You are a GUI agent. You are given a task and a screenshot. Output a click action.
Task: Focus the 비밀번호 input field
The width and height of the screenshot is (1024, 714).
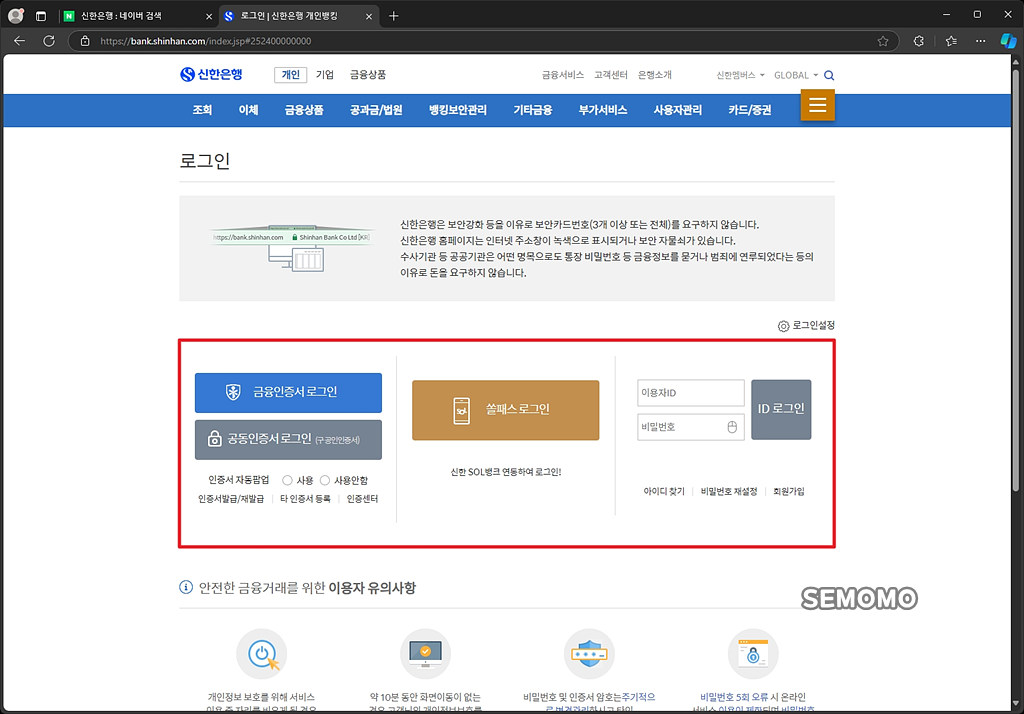pyautogui.click(x=691, y=427)
